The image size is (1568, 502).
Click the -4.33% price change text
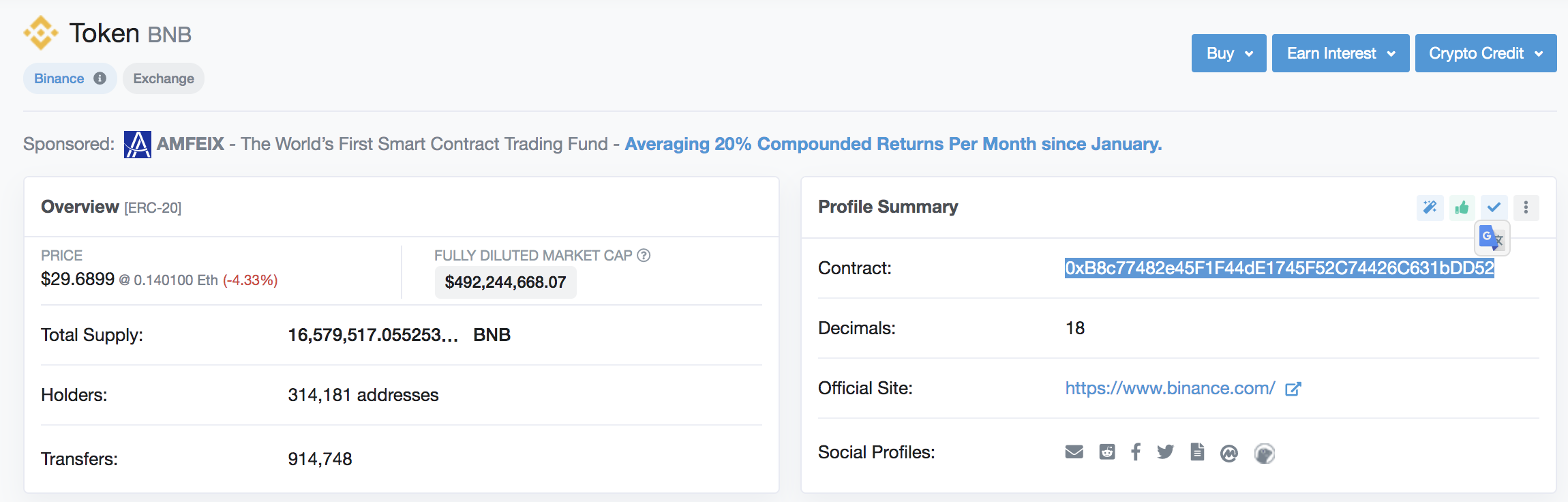click(x=250, y=280)
